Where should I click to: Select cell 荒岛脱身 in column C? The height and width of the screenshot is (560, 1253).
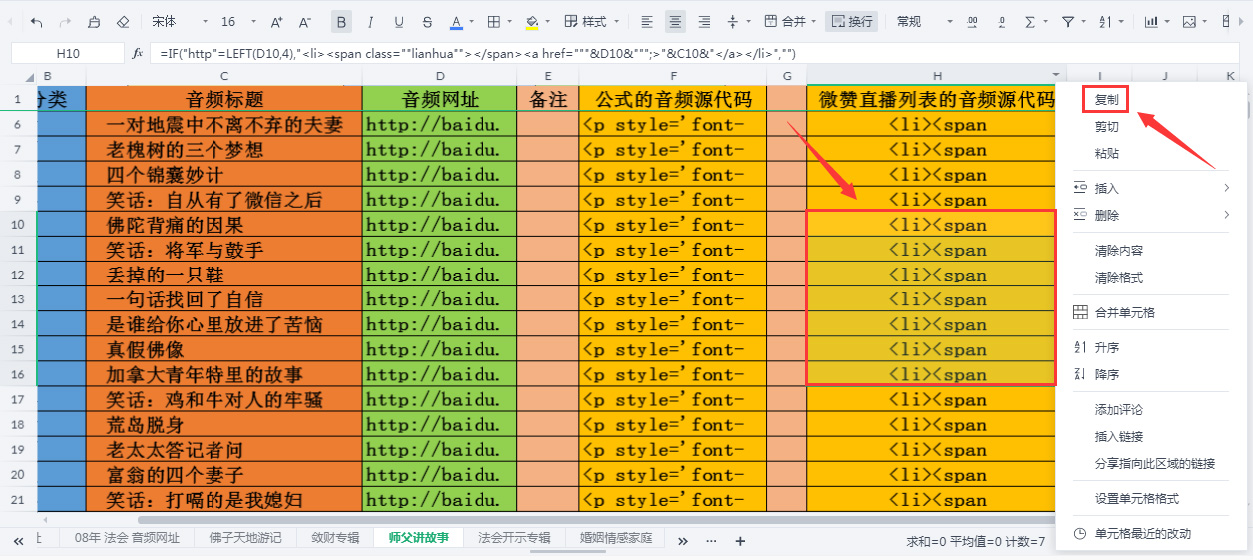pyautogui.click(x=224, y=424)
